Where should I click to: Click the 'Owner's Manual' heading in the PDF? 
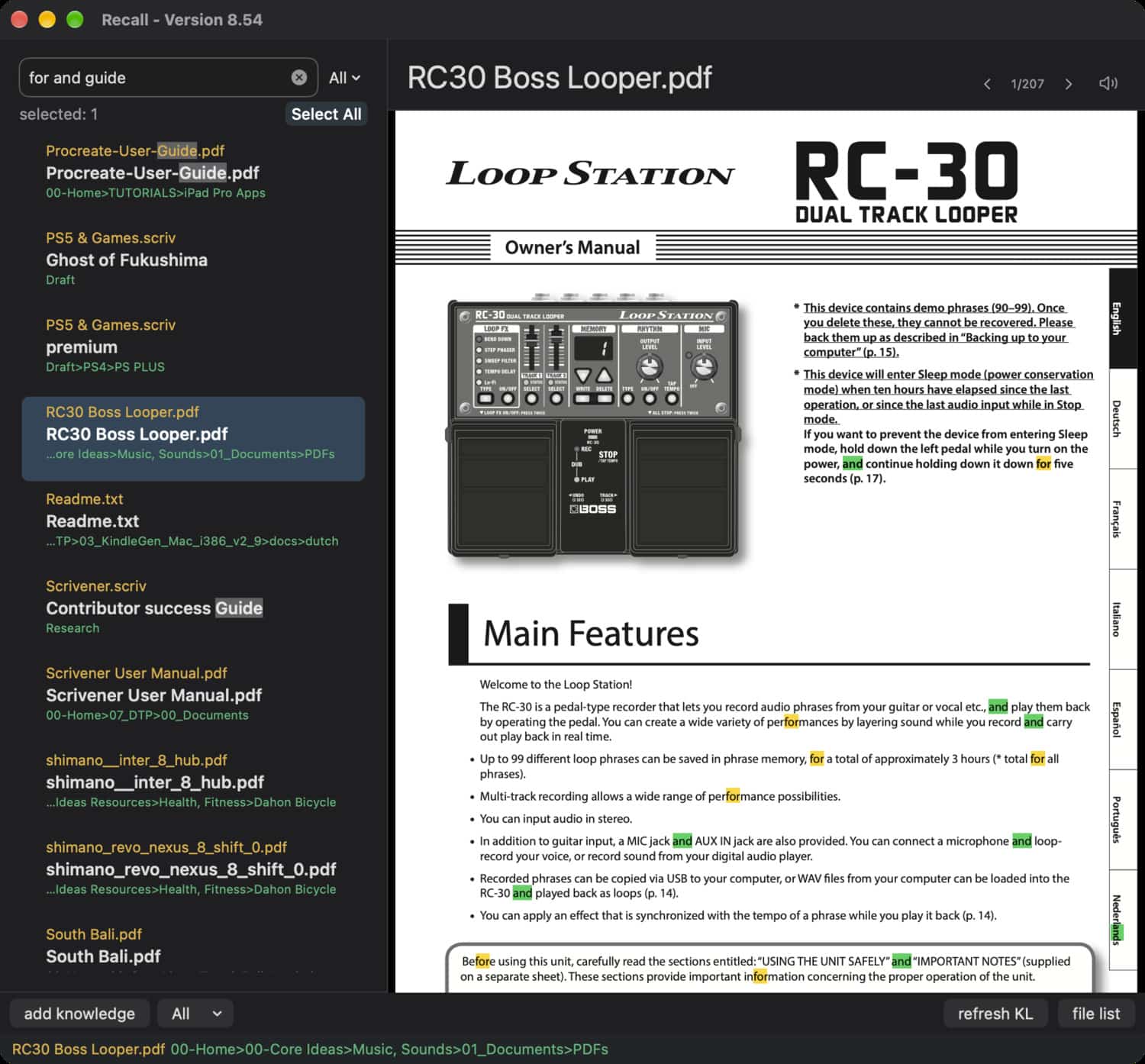coord(572,247)
